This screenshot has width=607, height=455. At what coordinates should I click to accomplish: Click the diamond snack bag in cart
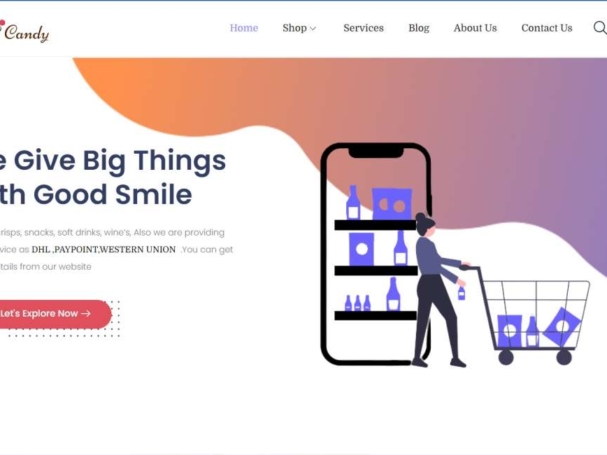(x=562, y=327)
